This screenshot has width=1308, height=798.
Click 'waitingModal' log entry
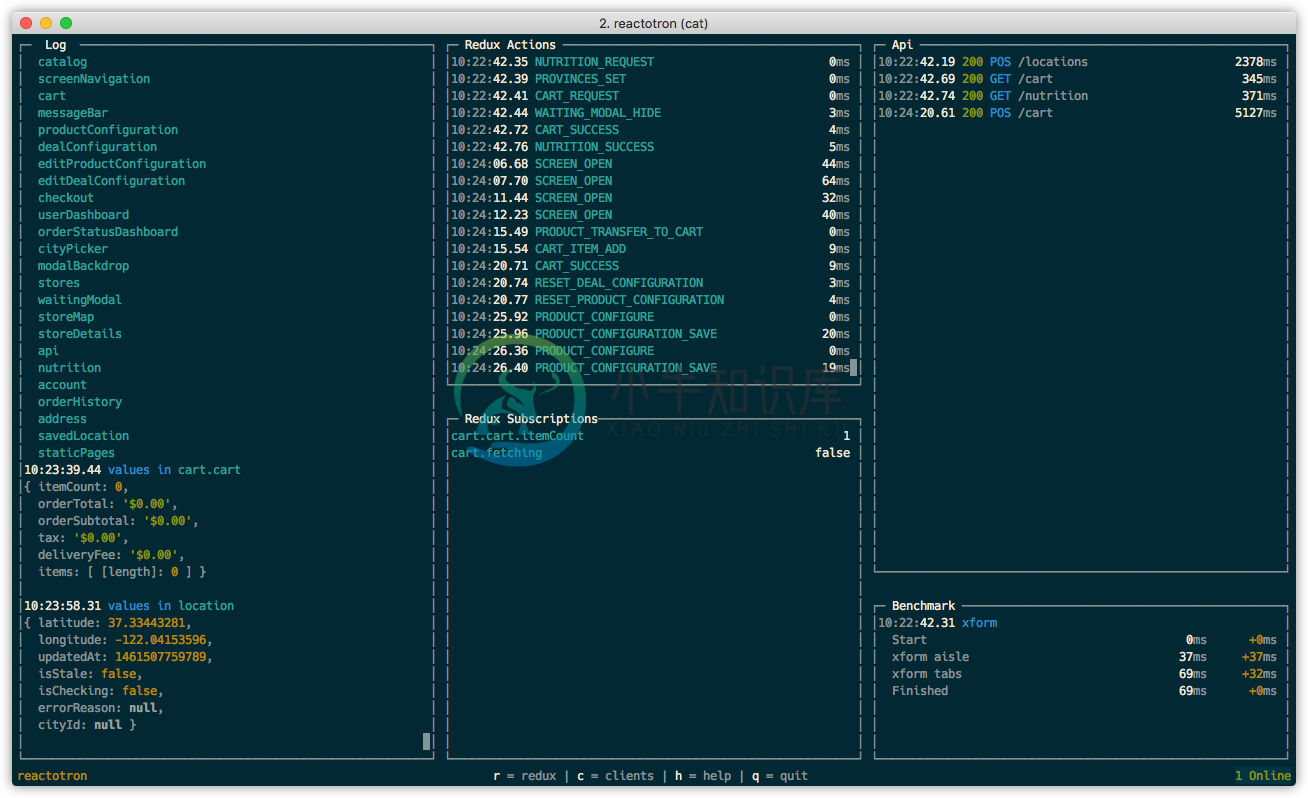pos(80,300)
